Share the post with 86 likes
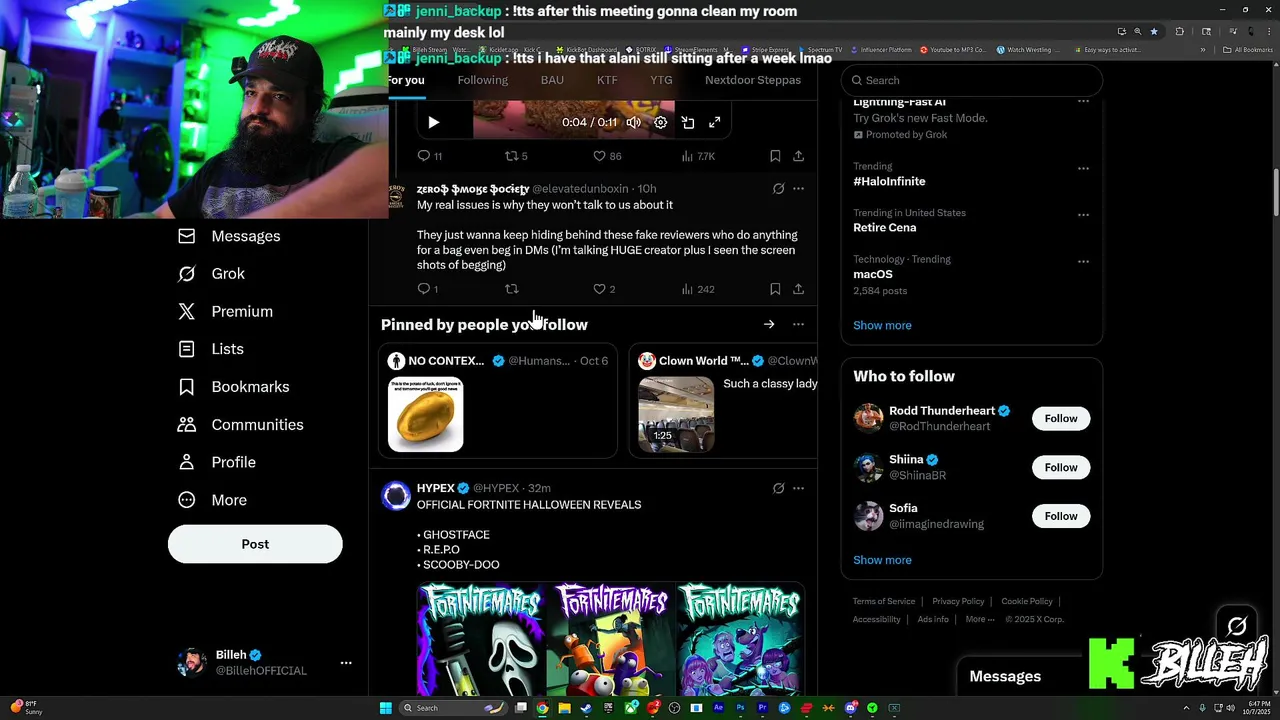 coord(798,156)
